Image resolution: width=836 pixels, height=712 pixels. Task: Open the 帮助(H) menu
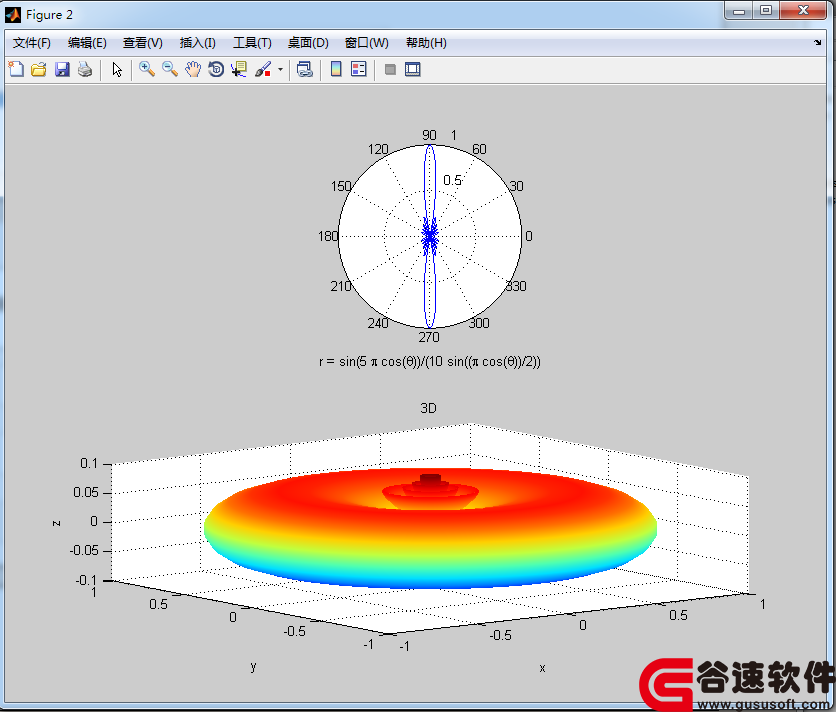(x=426, y=43)
